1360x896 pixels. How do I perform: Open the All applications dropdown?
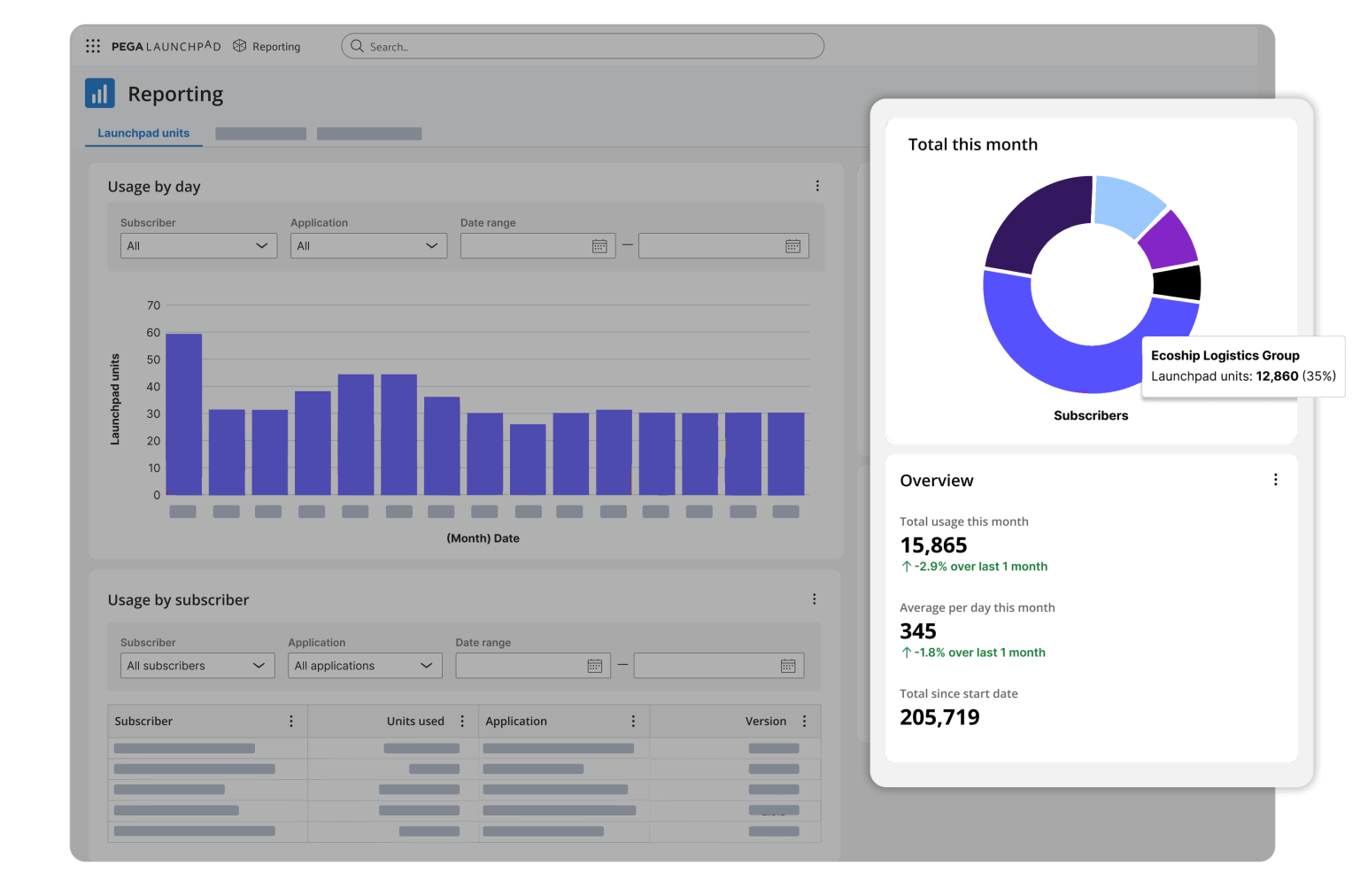click(x=365, y=665)
